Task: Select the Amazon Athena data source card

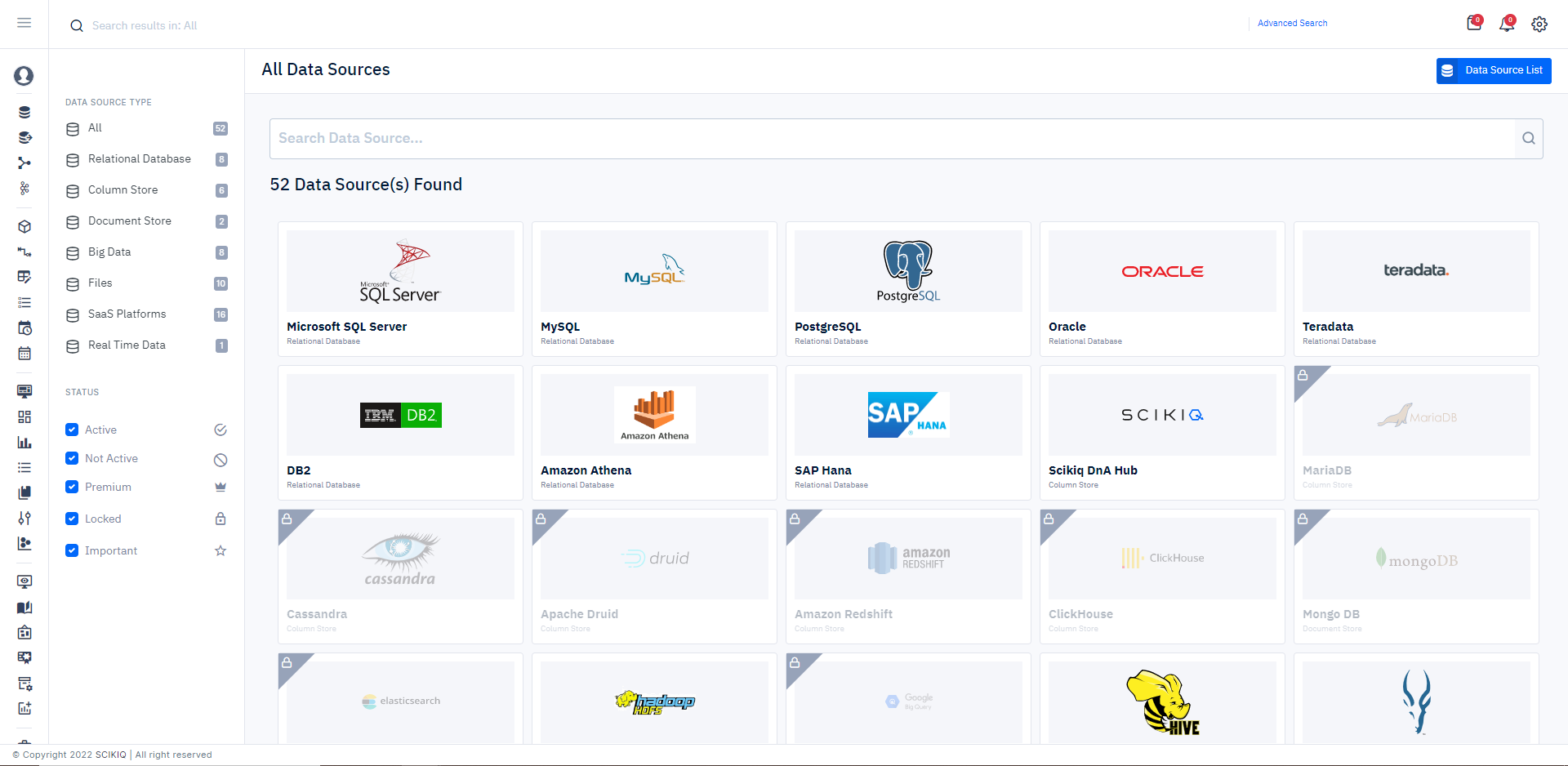Action: [654, 433]
